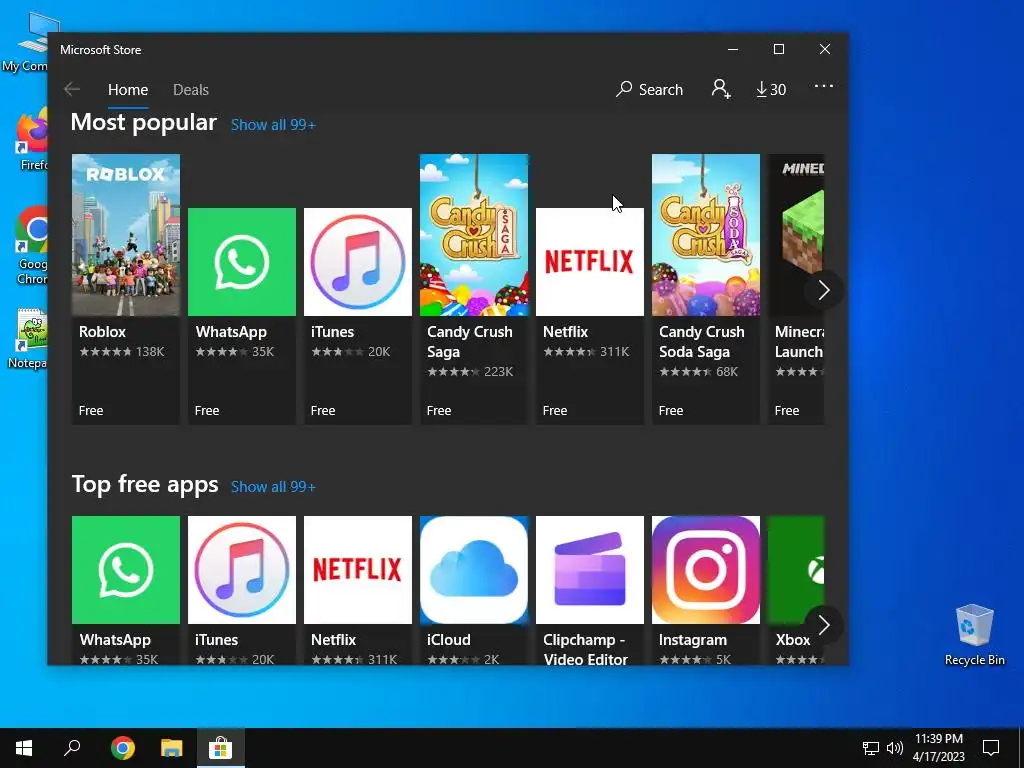Click the 'Candy Crush Saga' title text
This screenshot has height=768, width=1024.
click(x=470, y=342)
